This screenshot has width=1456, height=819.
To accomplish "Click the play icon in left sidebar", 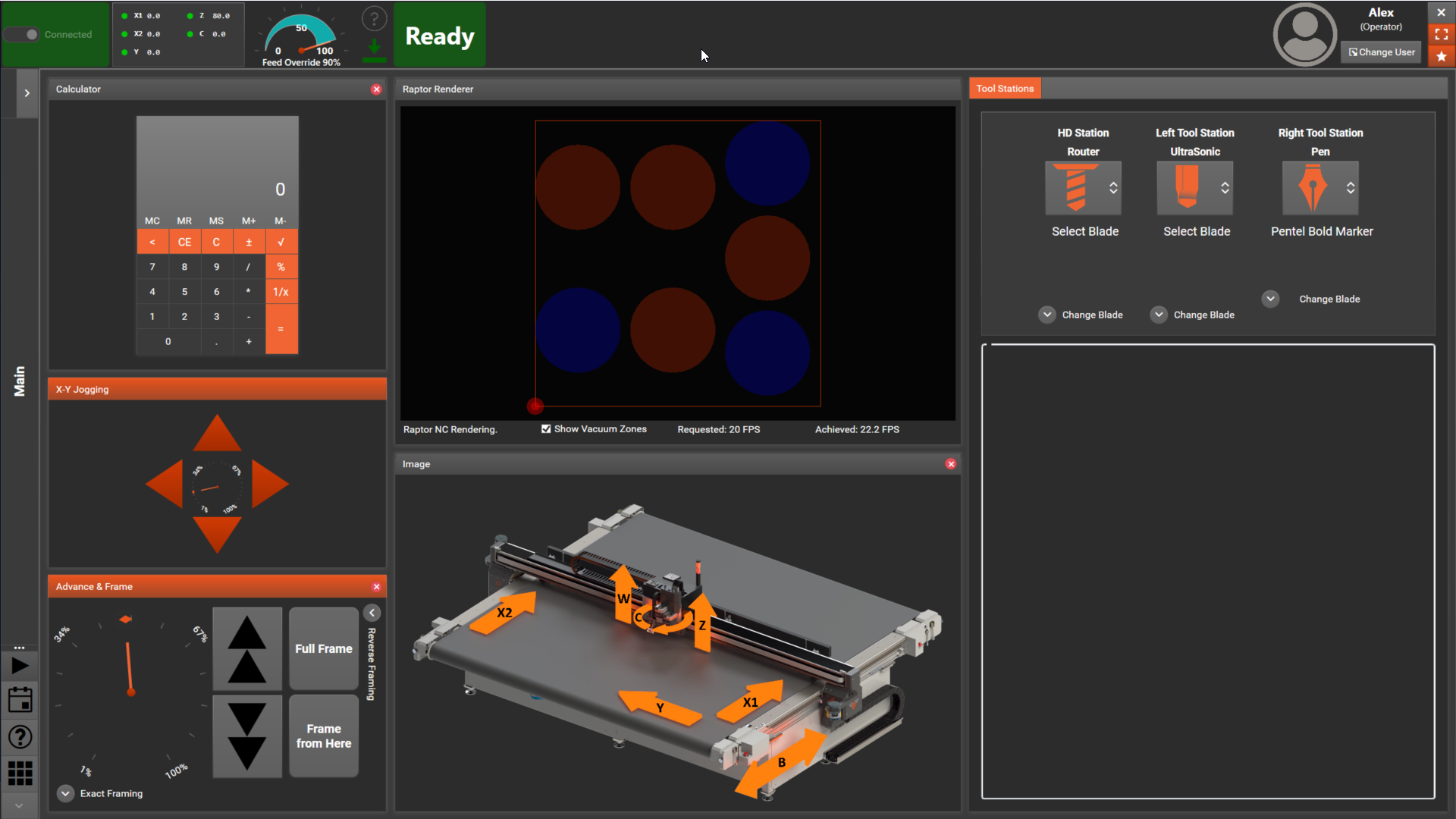I will tap(20, 666).
